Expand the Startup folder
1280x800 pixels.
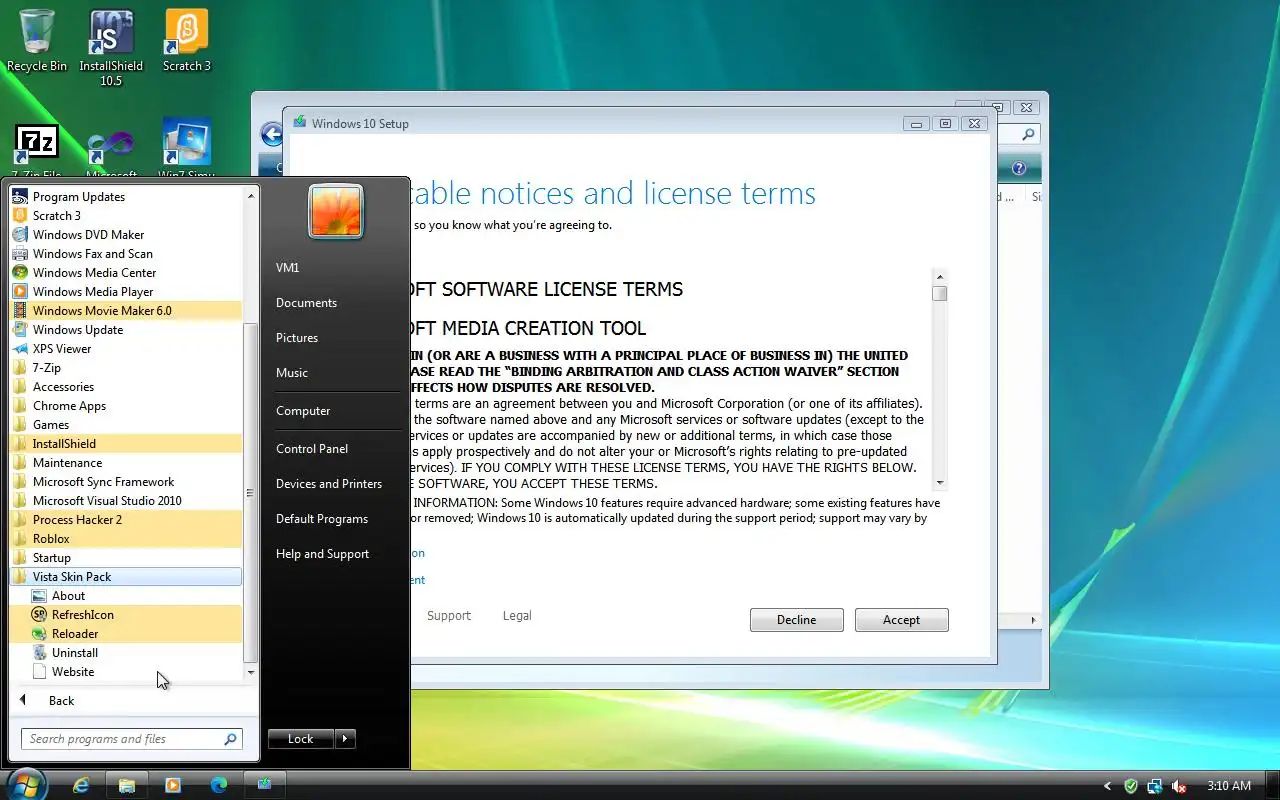(x=126, y=558)
